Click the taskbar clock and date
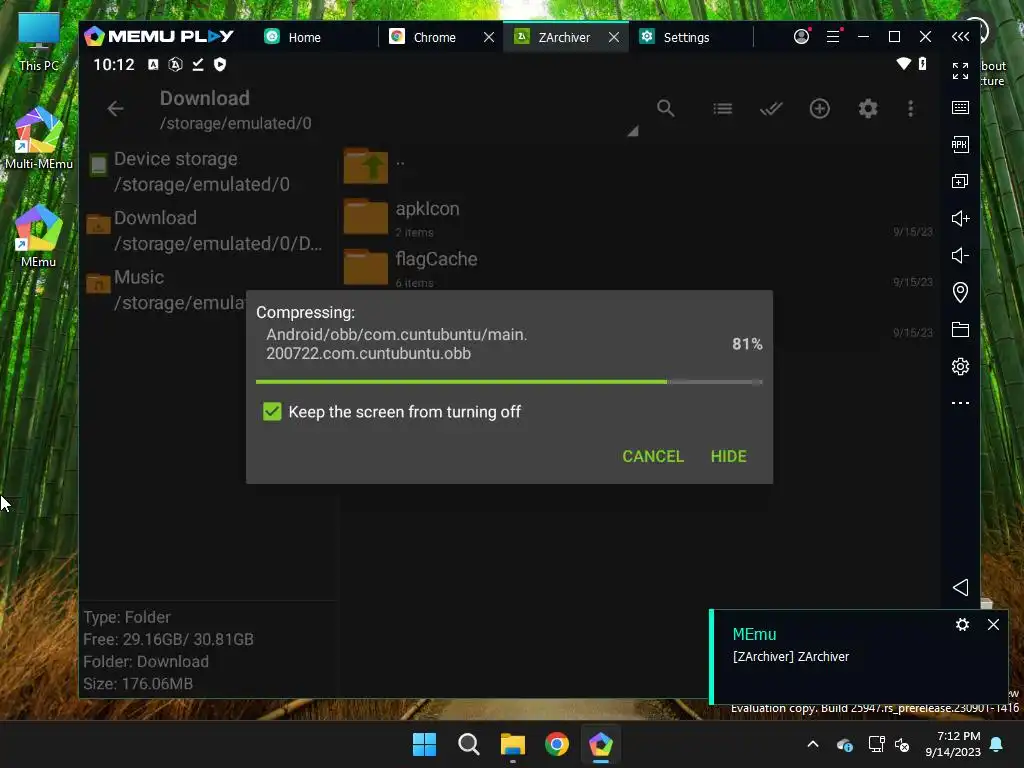Viewport: 1024px width, 768px height. pos(953,744)
